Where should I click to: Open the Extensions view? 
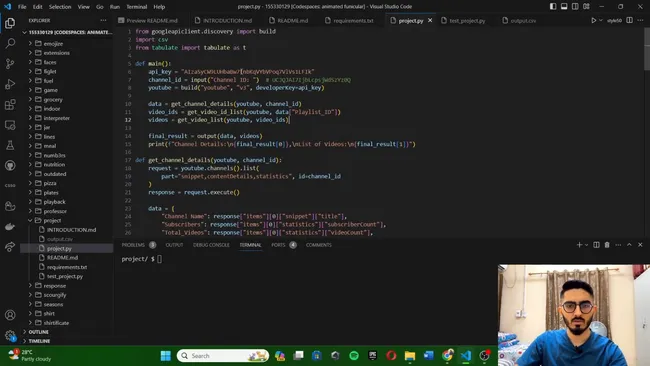coord(10,104)
